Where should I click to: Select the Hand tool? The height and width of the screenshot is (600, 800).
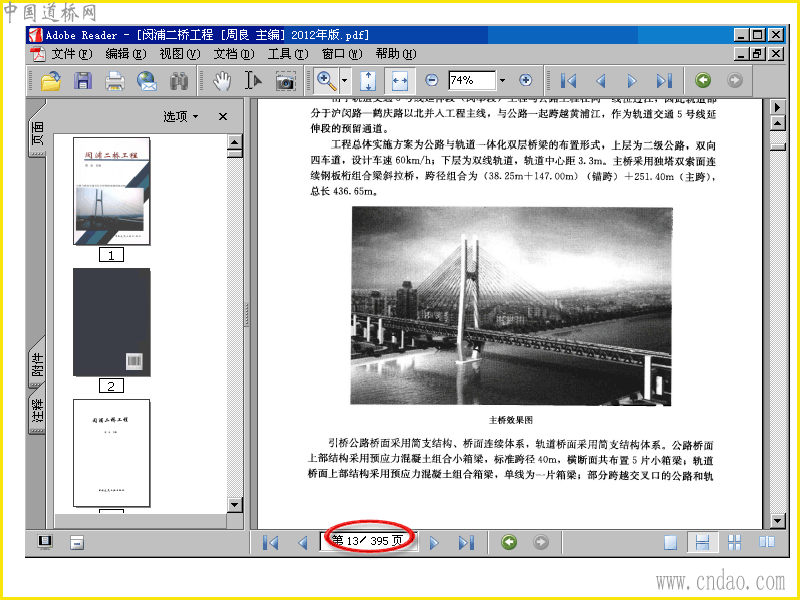(x=222, y=81)
